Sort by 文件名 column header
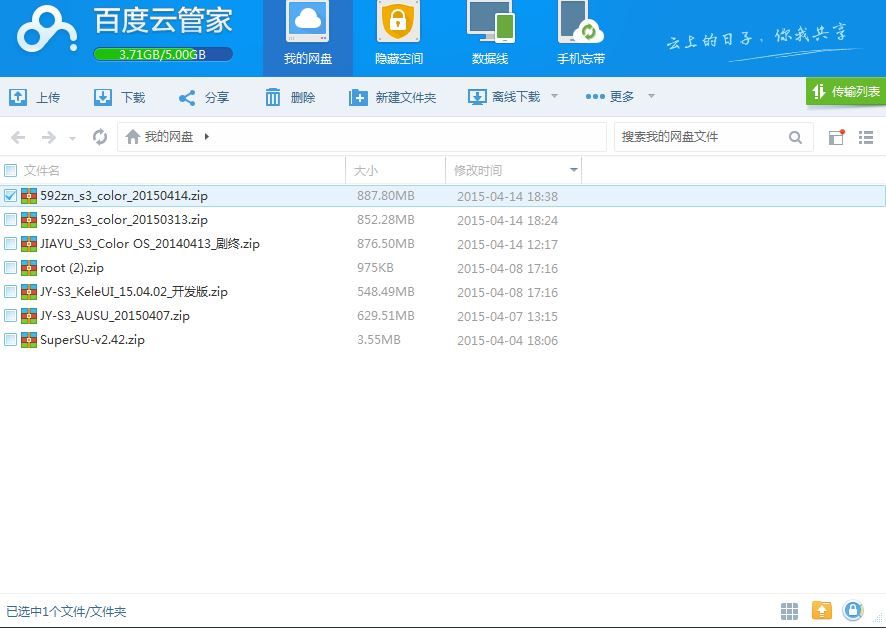The height and width of the screenshot is (628, 886). (42, 170)
